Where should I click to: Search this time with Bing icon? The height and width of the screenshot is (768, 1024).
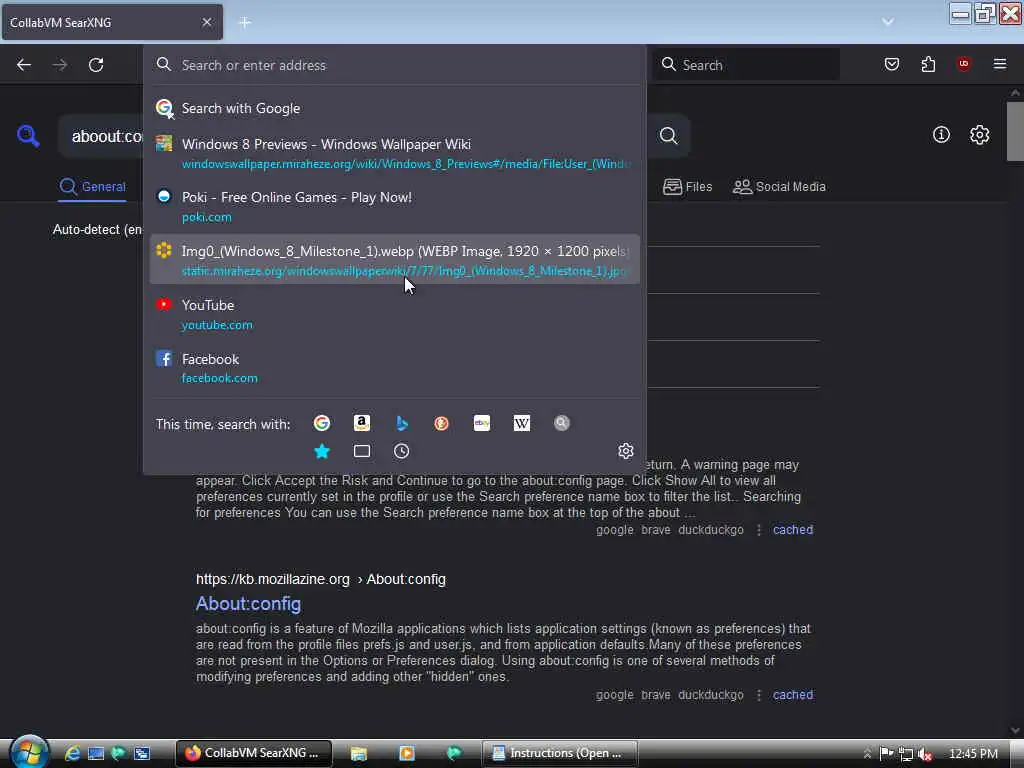[402, 423]
